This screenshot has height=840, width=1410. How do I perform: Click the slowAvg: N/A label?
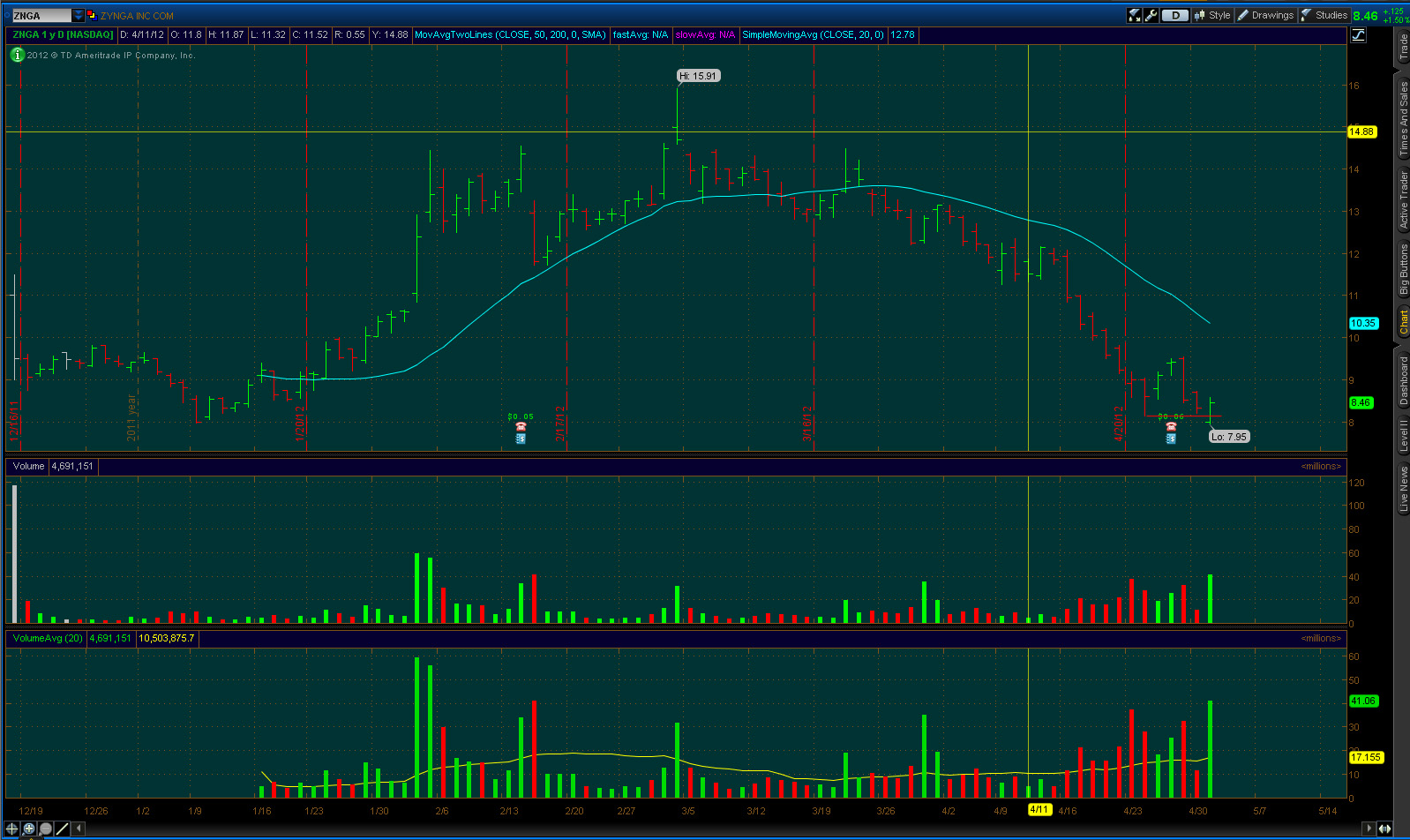tap(705, 34)
